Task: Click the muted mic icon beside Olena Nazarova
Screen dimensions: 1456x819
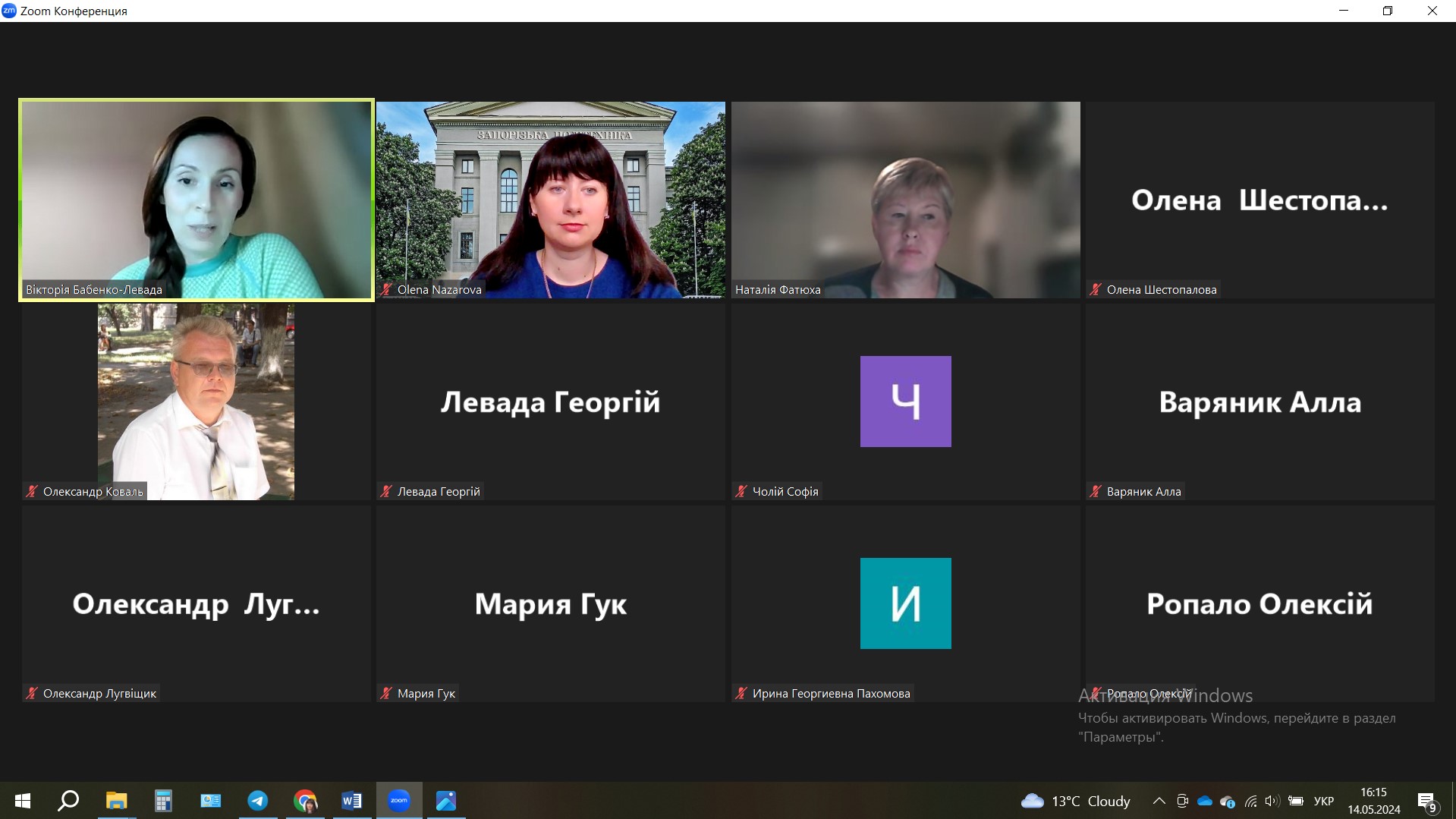Action: tap(386, 289)
